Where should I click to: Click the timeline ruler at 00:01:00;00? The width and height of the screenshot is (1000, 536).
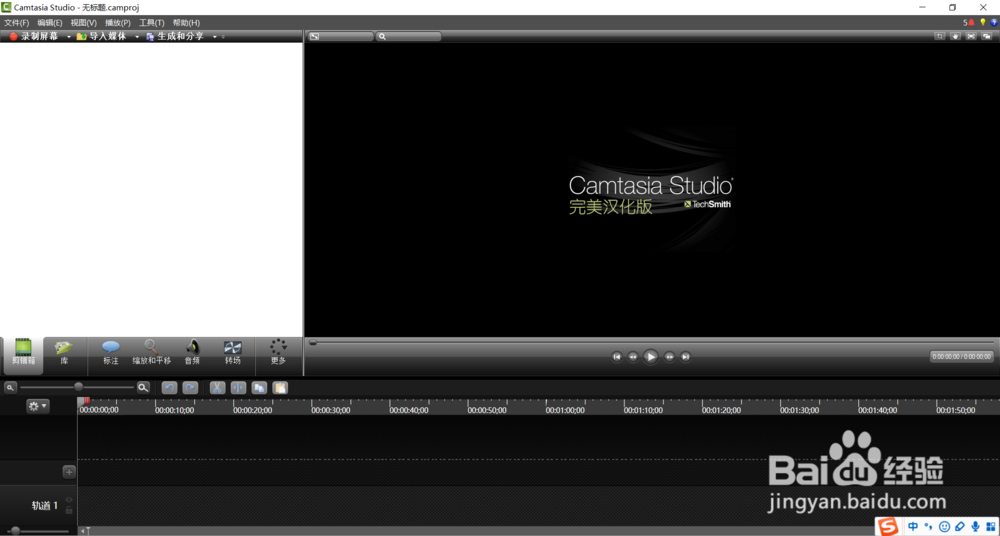click(x=565, y=410)
